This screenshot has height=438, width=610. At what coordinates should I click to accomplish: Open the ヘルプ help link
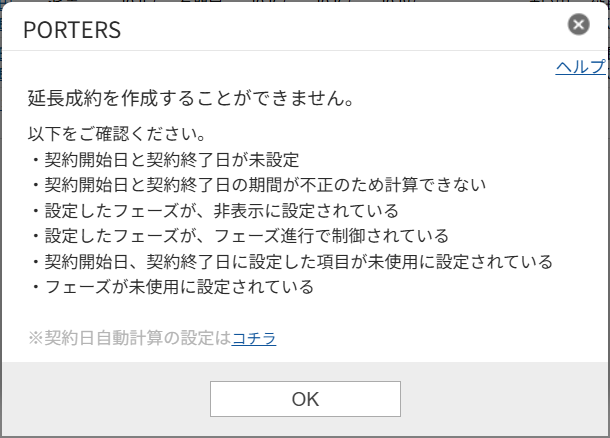pyautogui.click(x=580, y=67)
